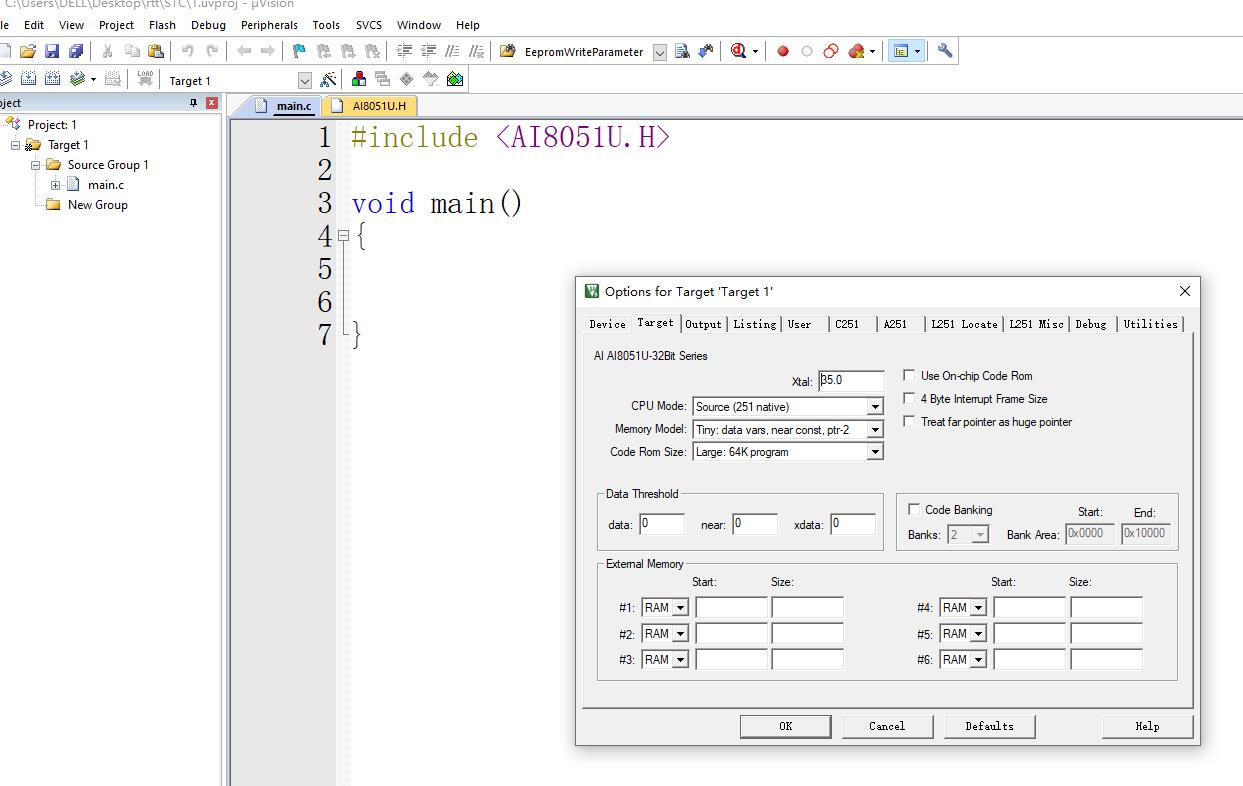Open Configuration with the wrench icon
The image size is (1243, 786).
click(x=944, y=51)
